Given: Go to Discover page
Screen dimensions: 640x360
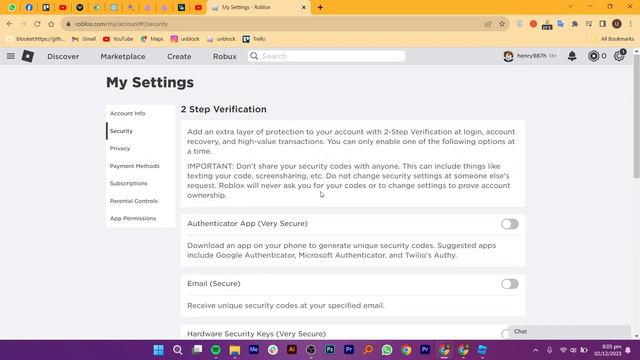Looking at the screenshot, I should [63, 56].
